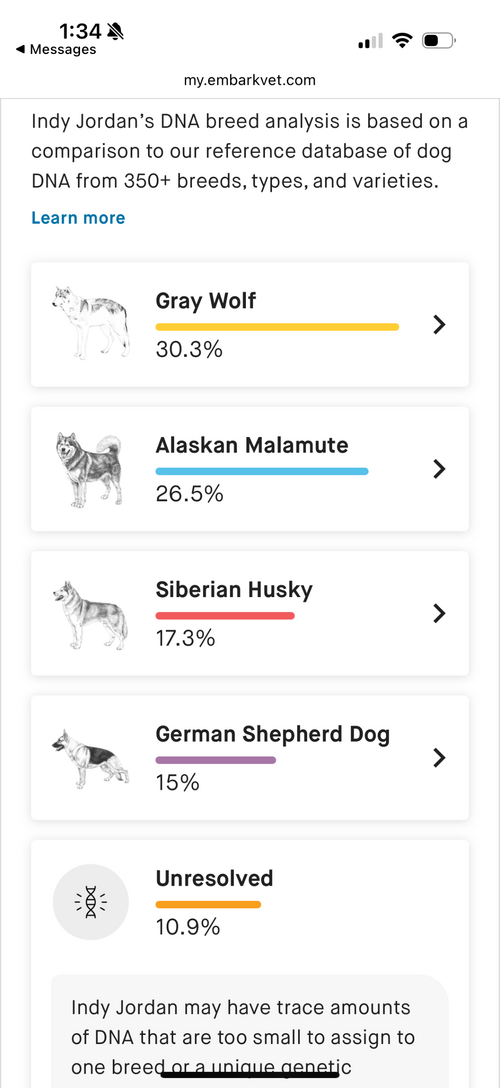The width and height of the screenshot is (500, 1088).
Task: Tap the silent mode bell icon
Action: point(115,31)
